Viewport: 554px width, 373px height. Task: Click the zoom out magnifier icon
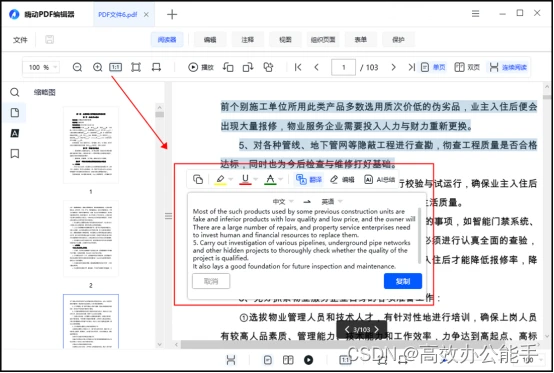click(77, 67)
